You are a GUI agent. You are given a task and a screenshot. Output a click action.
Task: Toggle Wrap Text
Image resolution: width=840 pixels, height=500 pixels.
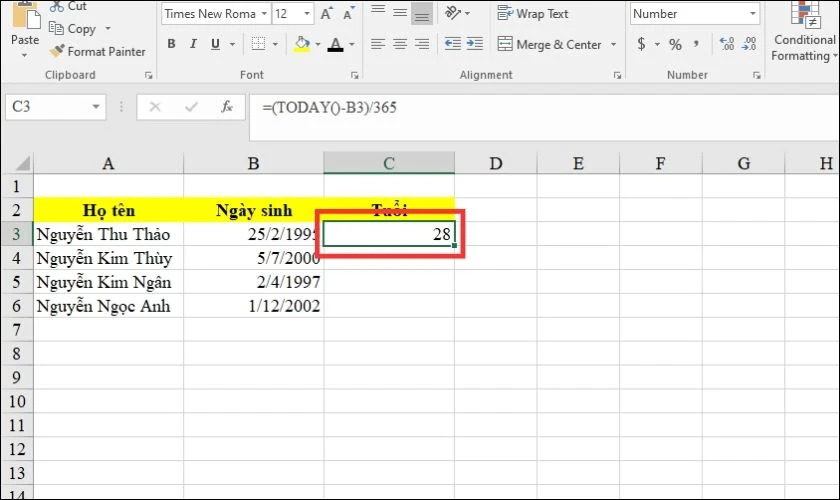[x=532, y=14]
